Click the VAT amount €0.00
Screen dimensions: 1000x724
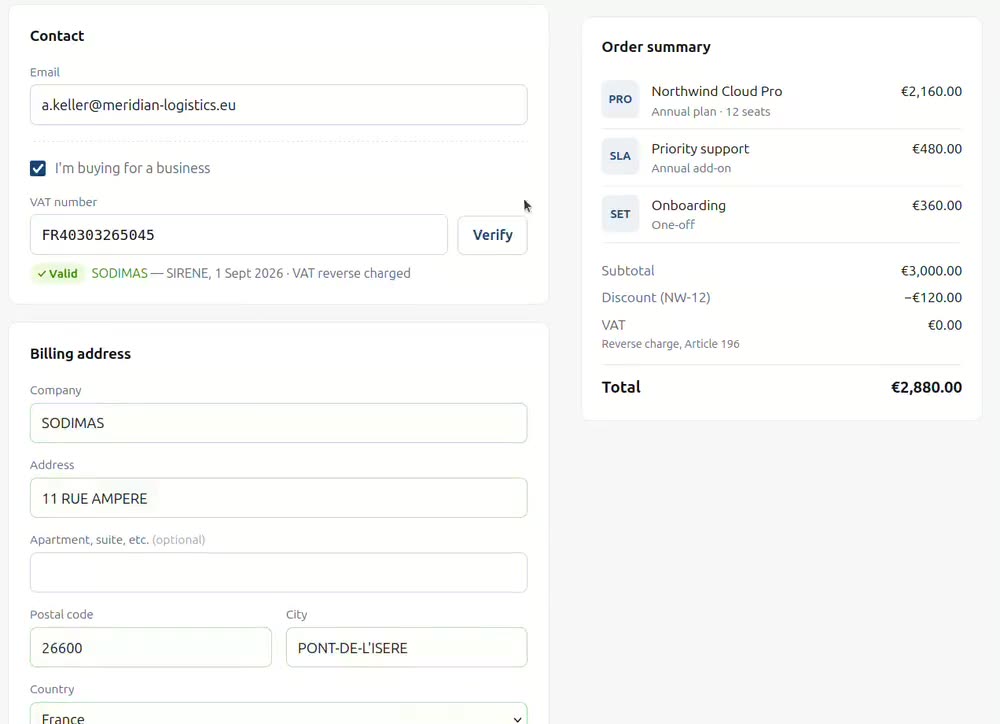click(x=945, y=325)
